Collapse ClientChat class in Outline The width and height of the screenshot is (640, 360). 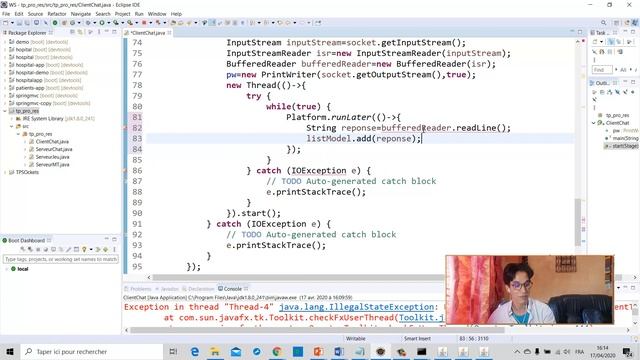pos(594,123)
